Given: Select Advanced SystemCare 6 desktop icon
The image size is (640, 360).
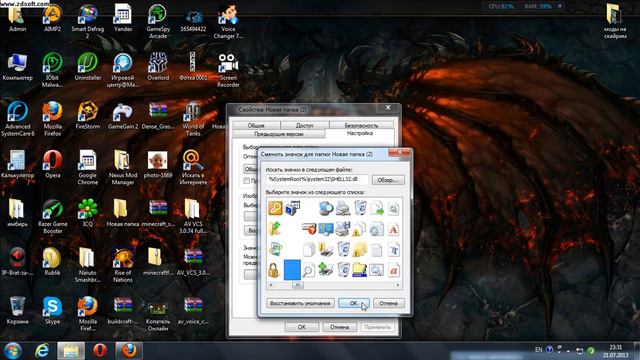Looking at the screenshot, I should 18,118.
